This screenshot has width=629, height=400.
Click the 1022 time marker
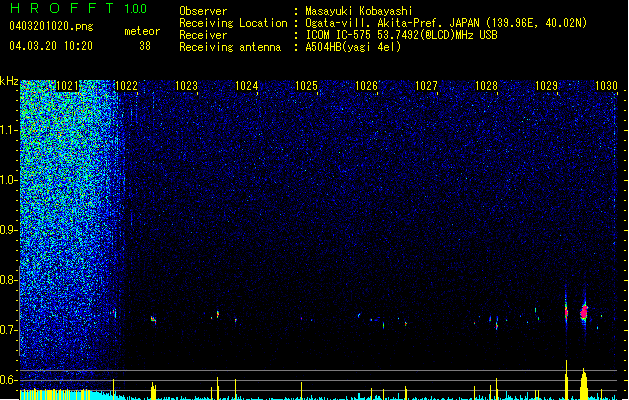pyautogui.click(x=126, y=86)
